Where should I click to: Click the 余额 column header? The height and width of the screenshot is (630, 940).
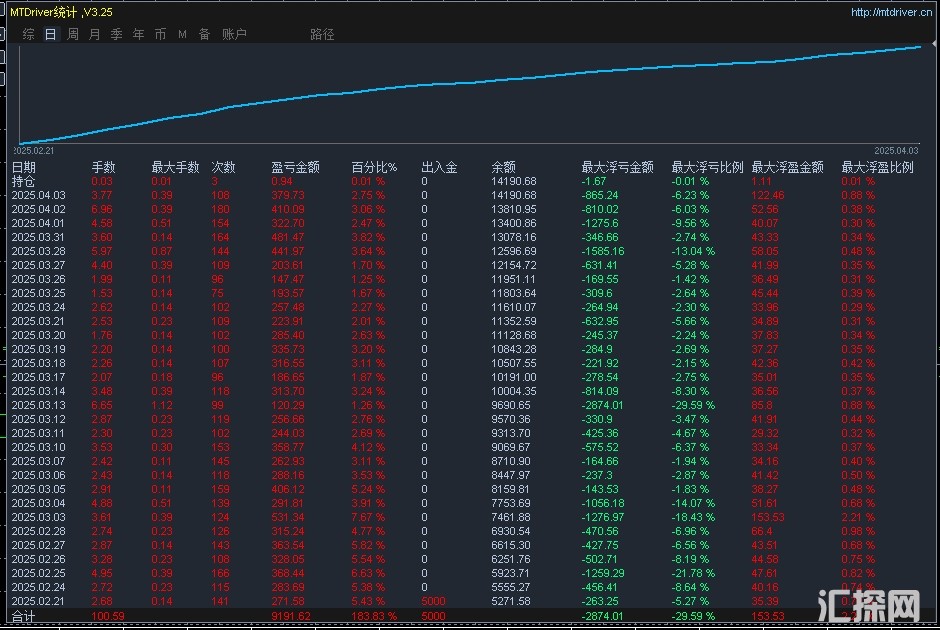(x=503, y=167)
